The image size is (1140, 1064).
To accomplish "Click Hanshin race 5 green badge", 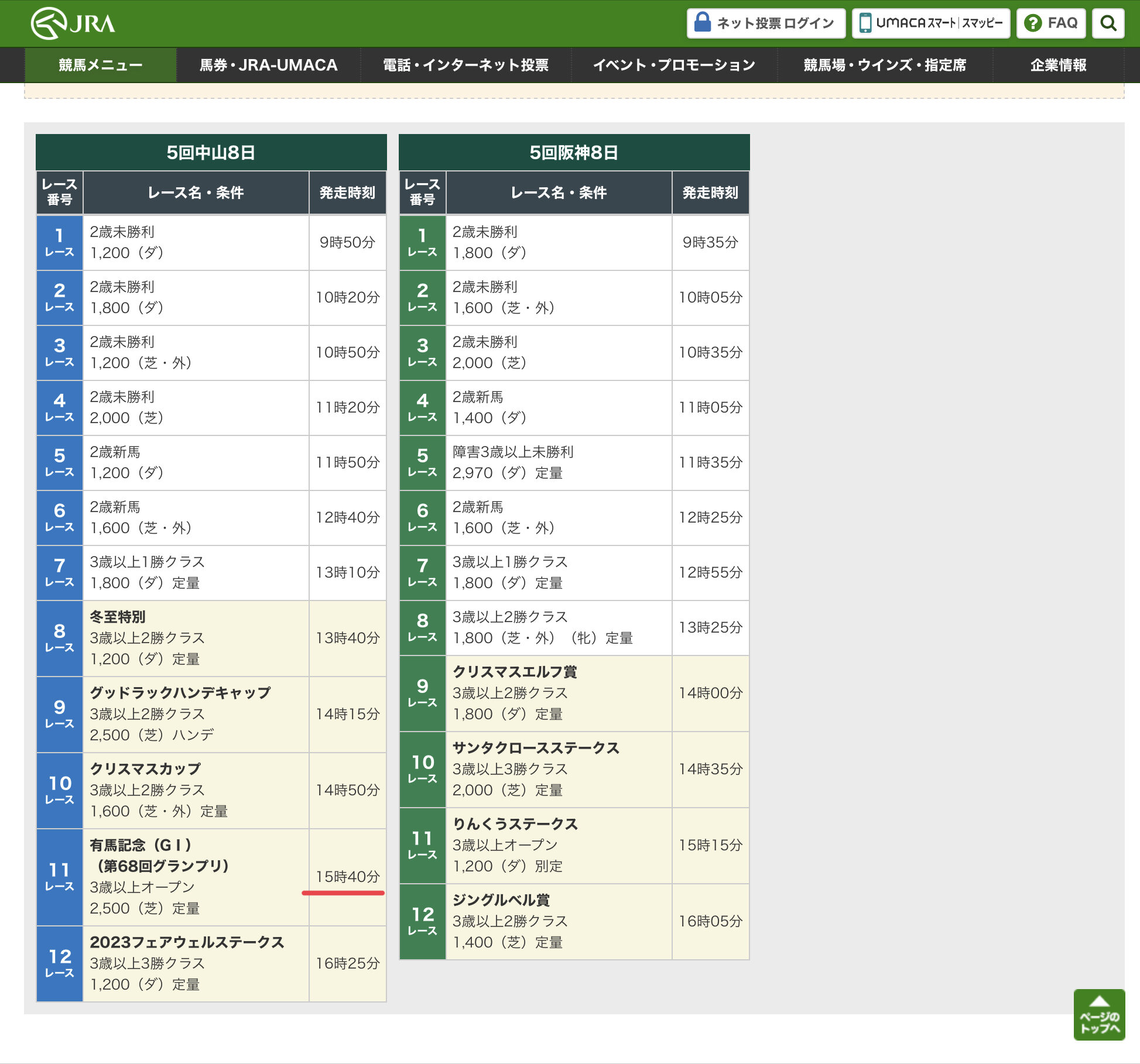I will click(423, 462).
